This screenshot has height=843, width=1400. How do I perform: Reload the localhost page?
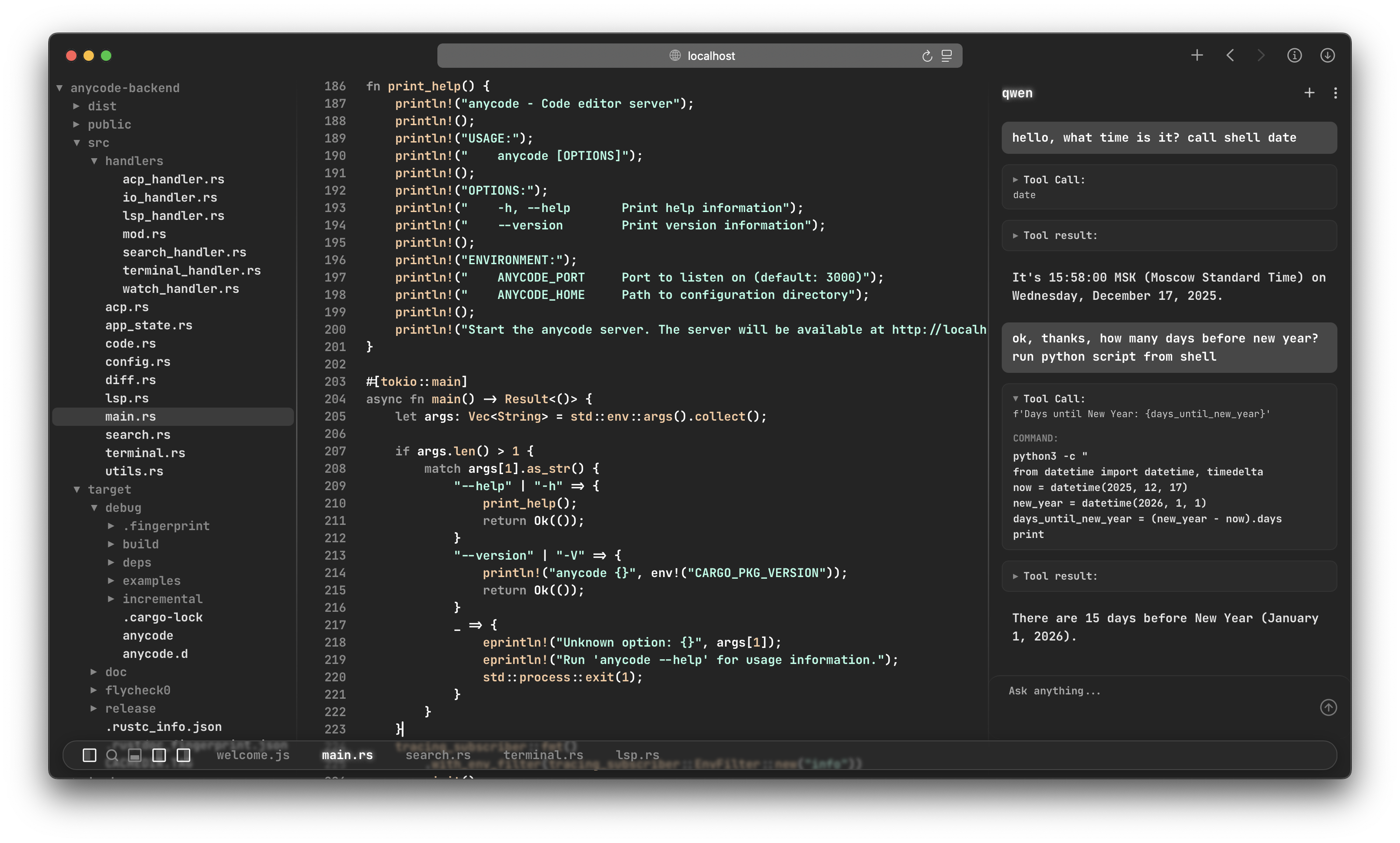[927, 56]
